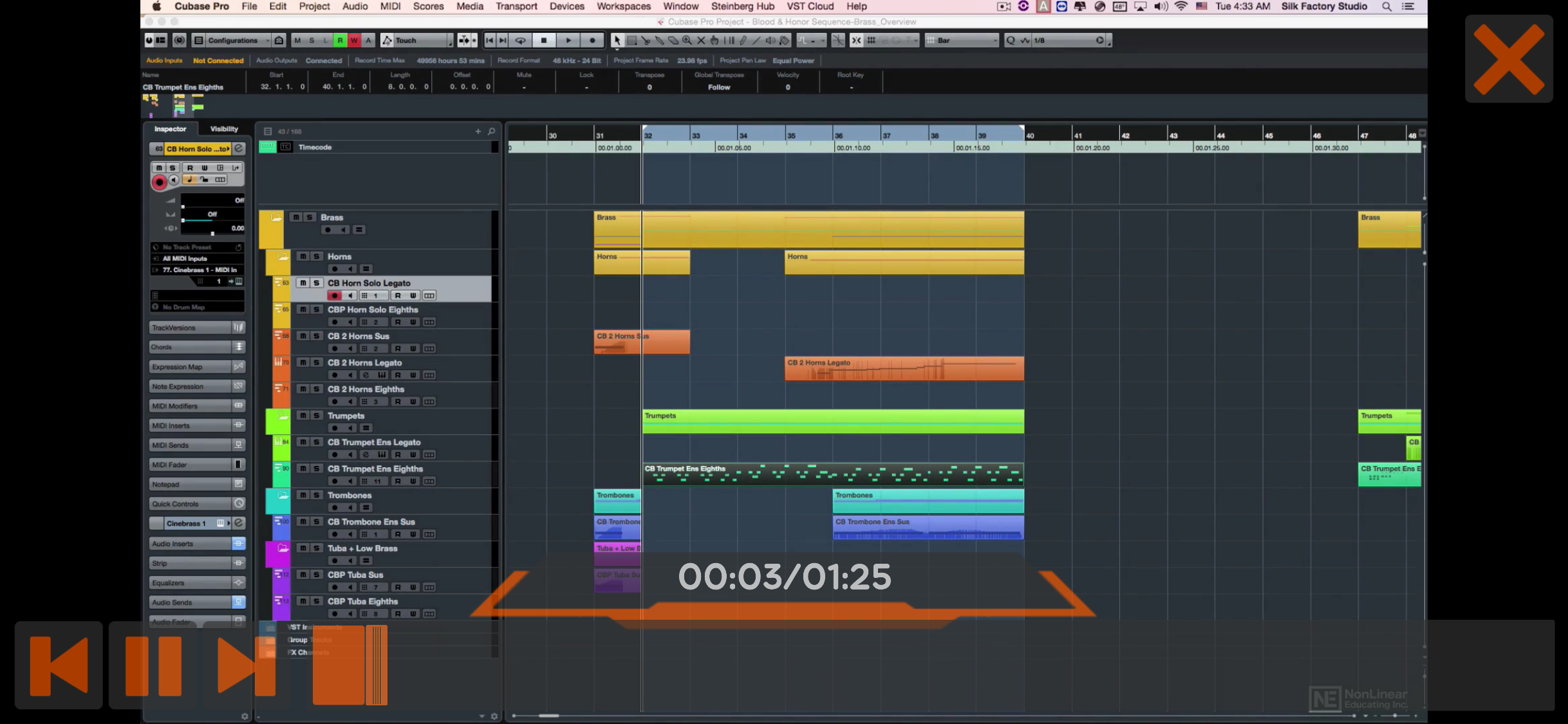1568x724 pixels.
Task: Click the transport Stop button
Action: pyautogui.click(x=544, y=41)
